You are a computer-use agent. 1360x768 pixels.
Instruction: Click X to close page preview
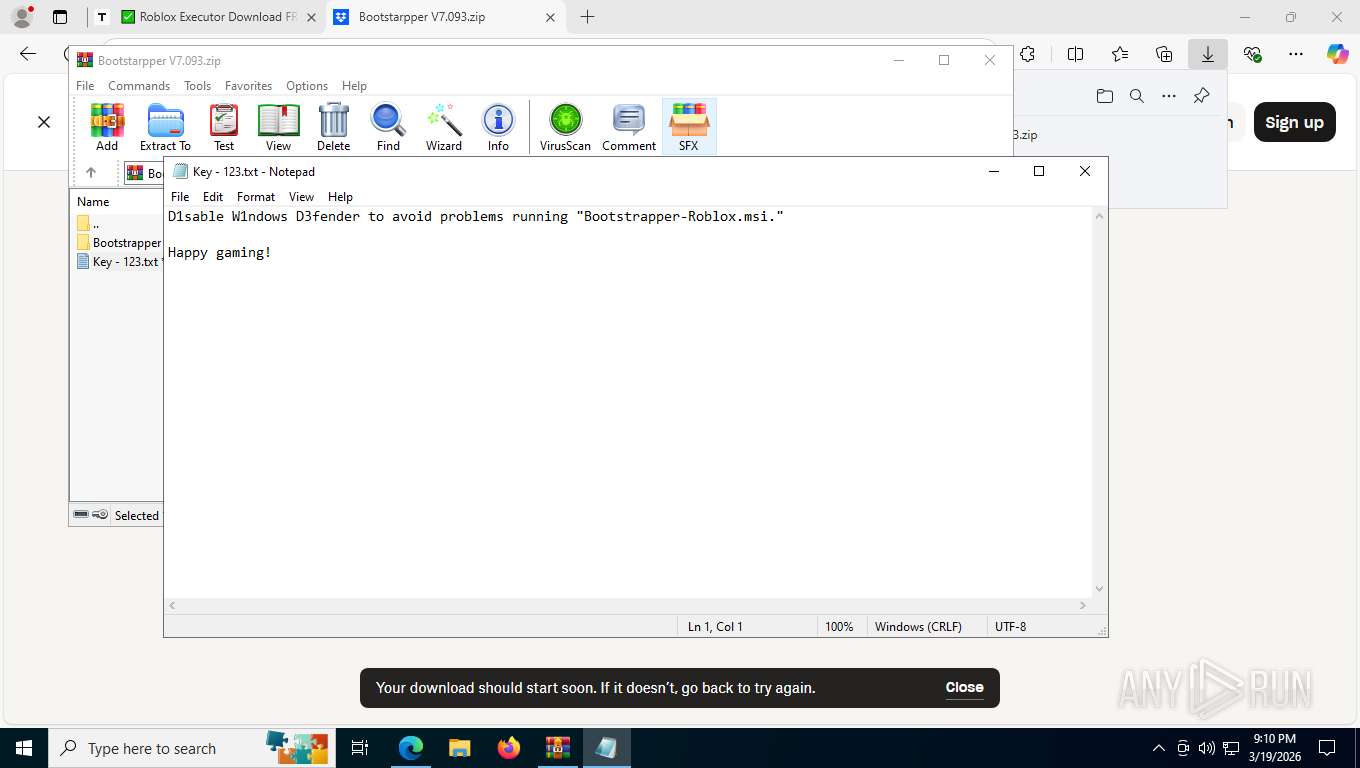pos(44,122)
